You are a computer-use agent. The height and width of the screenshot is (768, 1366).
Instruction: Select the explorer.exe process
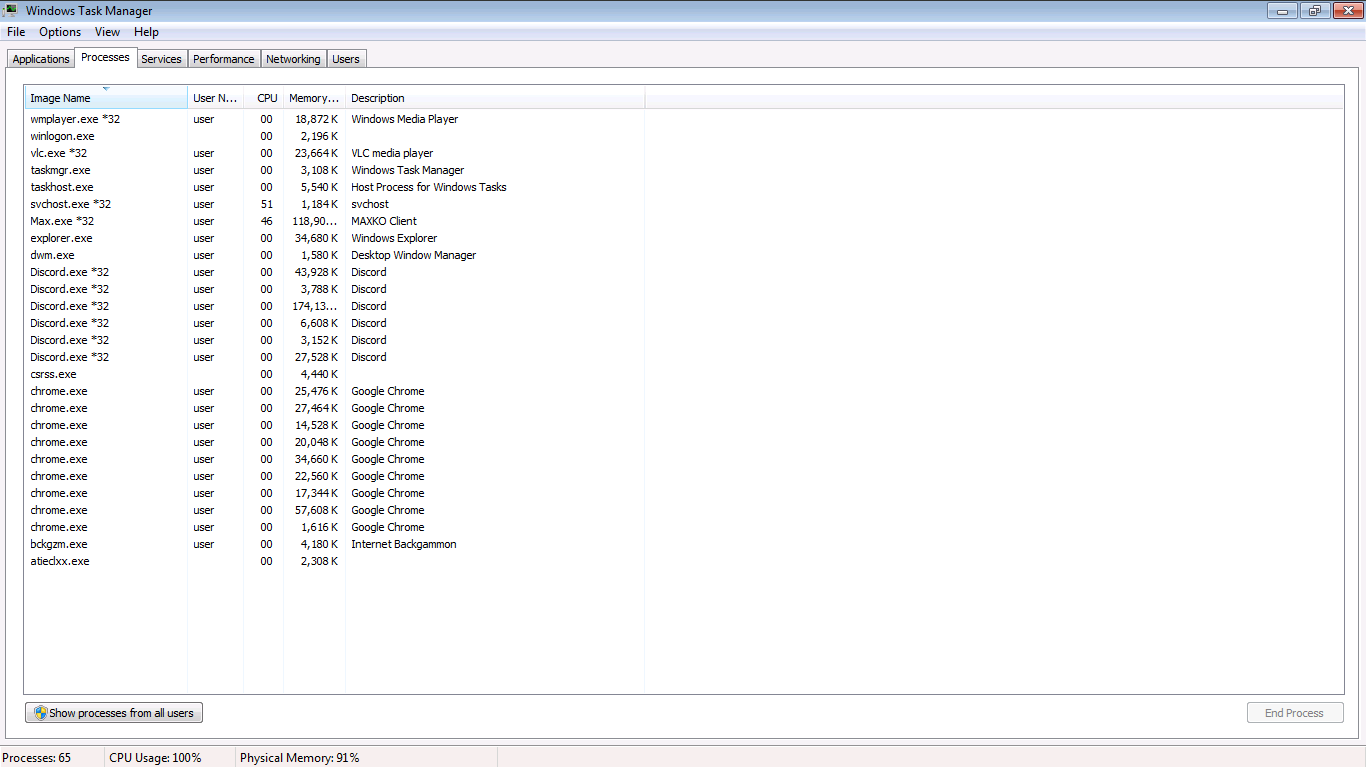[335, 238]
